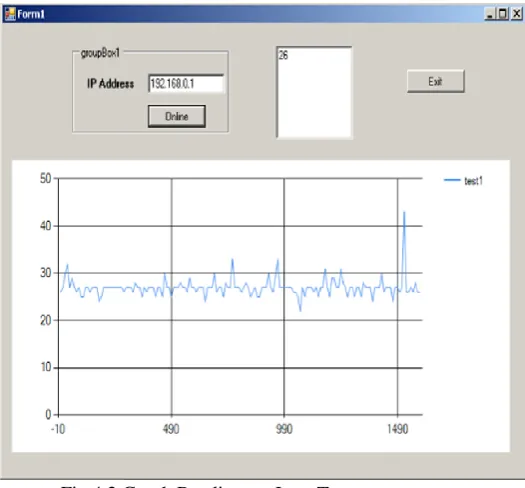Click the groupBox1 caption
Viewport: 525px width, 488px height.
pyautogui.click(x=100, y=53)
